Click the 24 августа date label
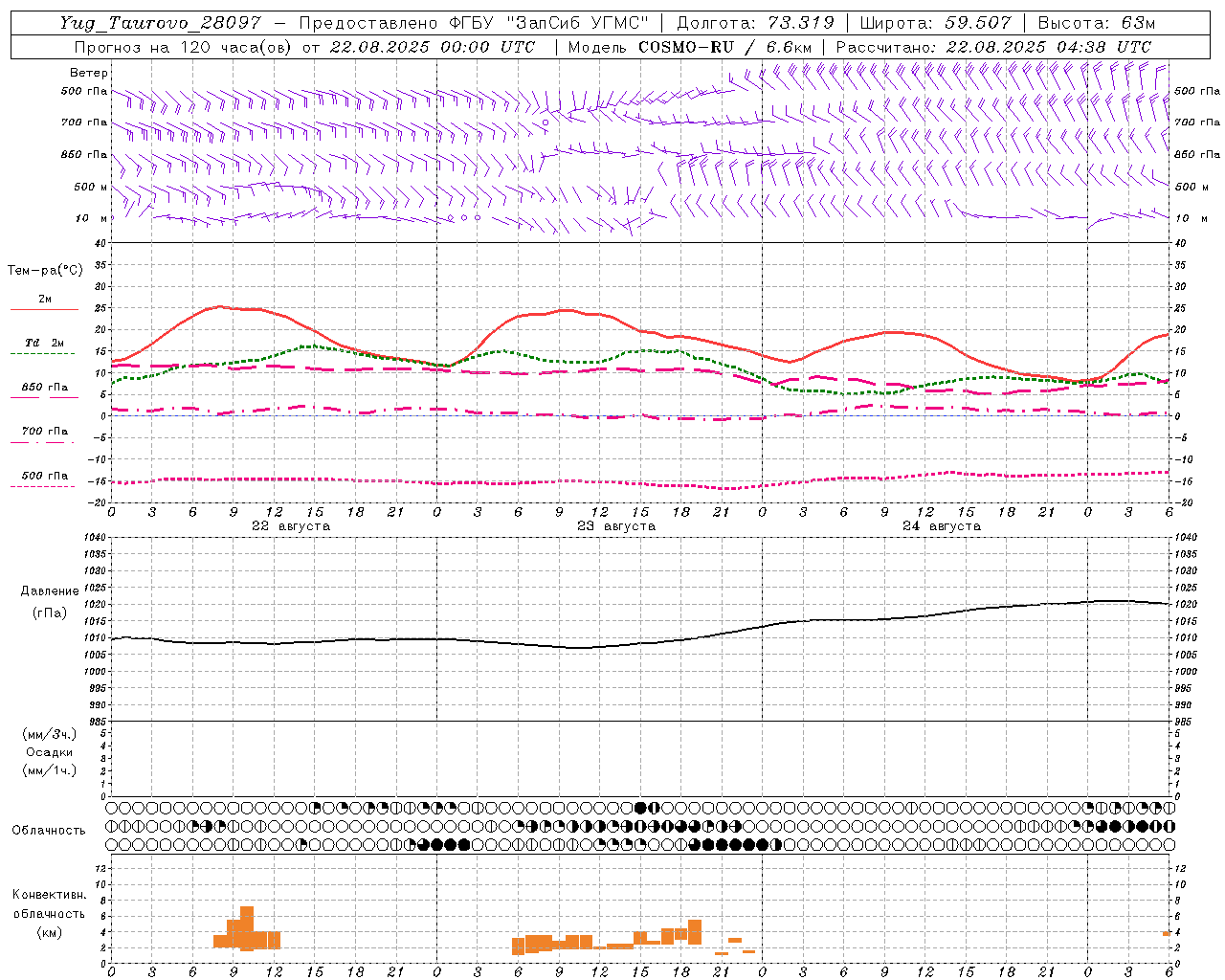 click(942, 526)
